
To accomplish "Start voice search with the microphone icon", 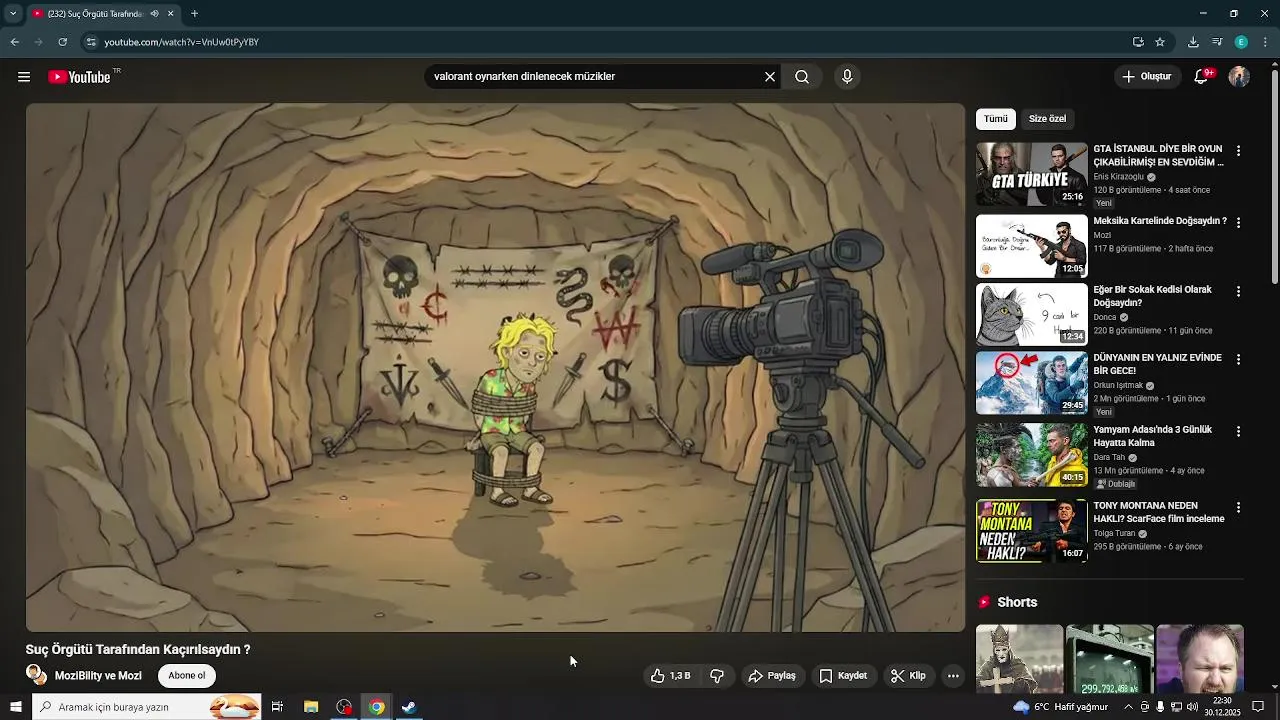I will (847, 77).
